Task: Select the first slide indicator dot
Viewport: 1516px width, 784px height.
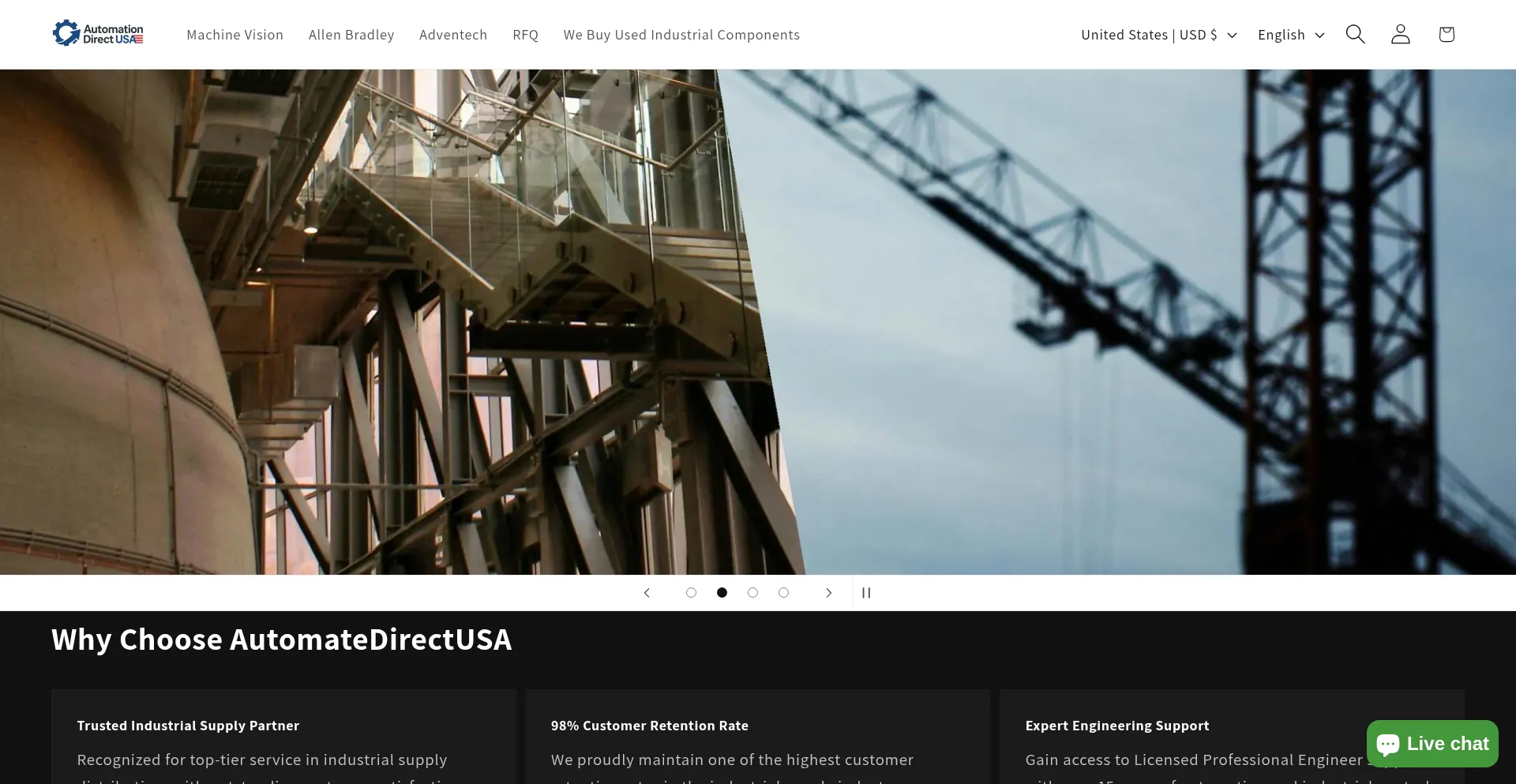Action: pos(691,592)
